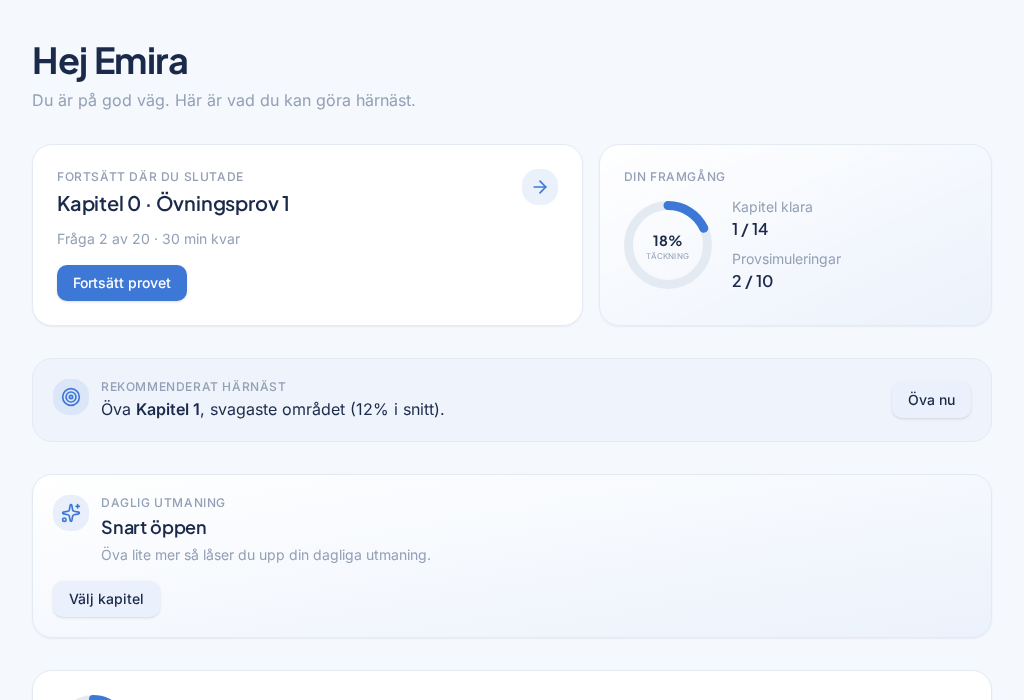Start practicing with the Öva nu button

pos(931,400)
